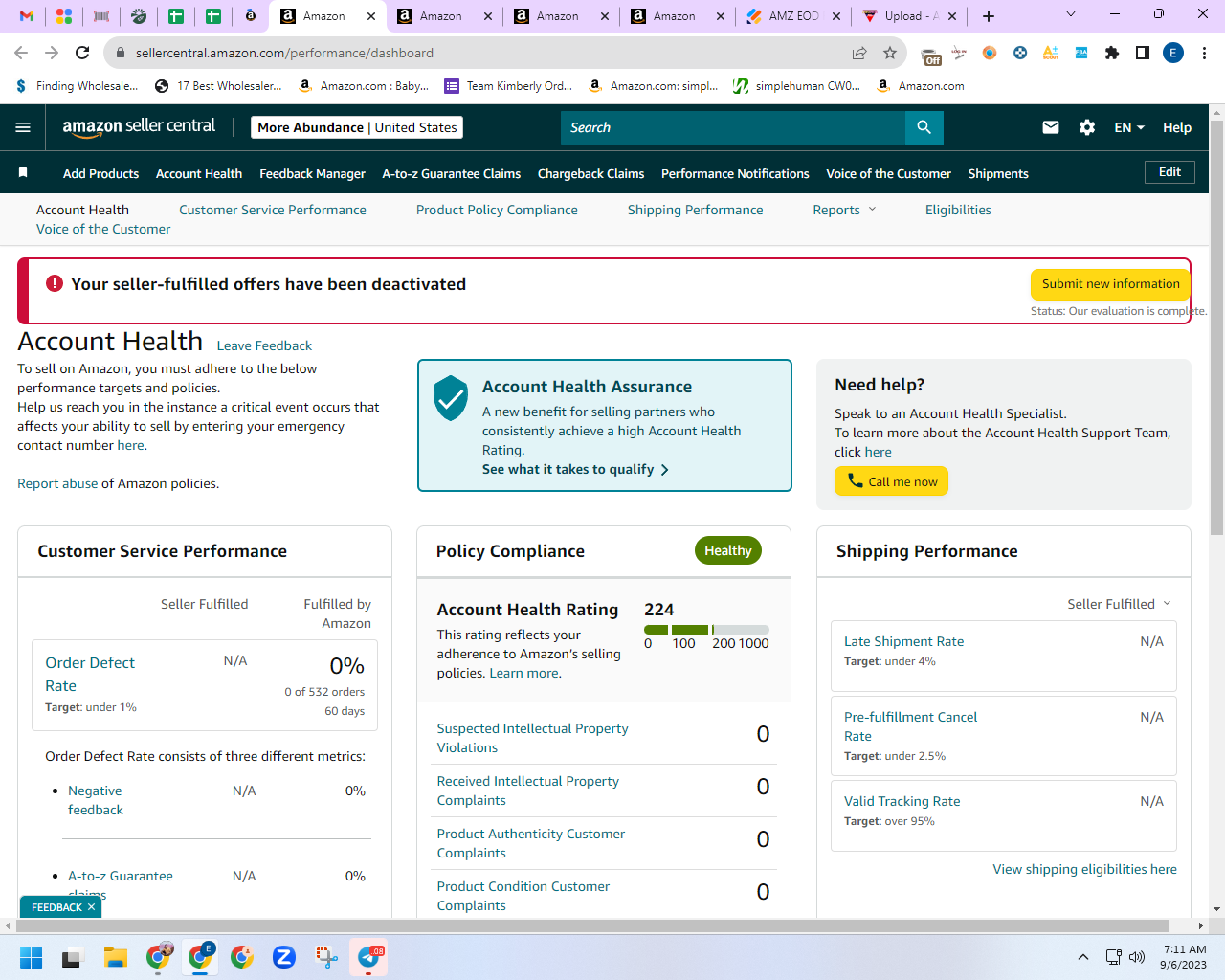
Task: Click the red alert icon beside the deactivation notice
Action: coord(55,284)
